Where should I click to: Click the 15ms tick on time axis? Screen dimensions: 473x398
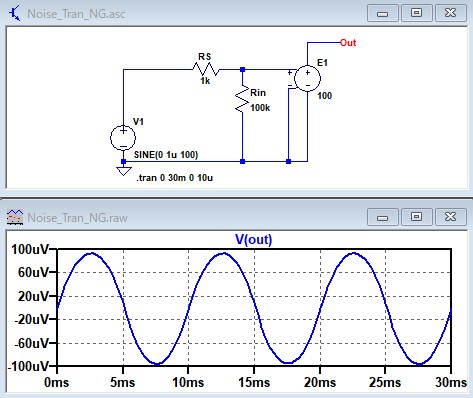pos(254,382)
